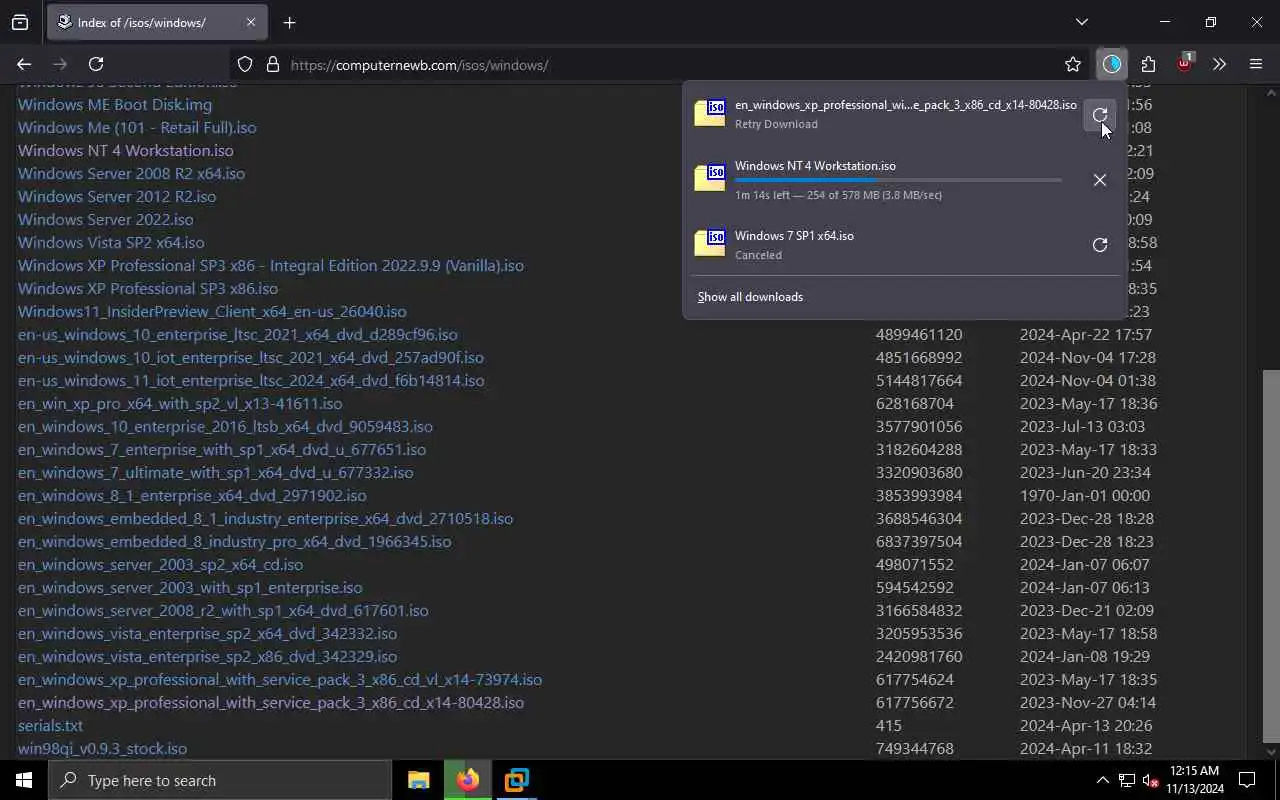List all tabs dropdown arrow
The height and width of the screenshot is (800, 1280).
pyautogui.click(x=1082, y=22)
